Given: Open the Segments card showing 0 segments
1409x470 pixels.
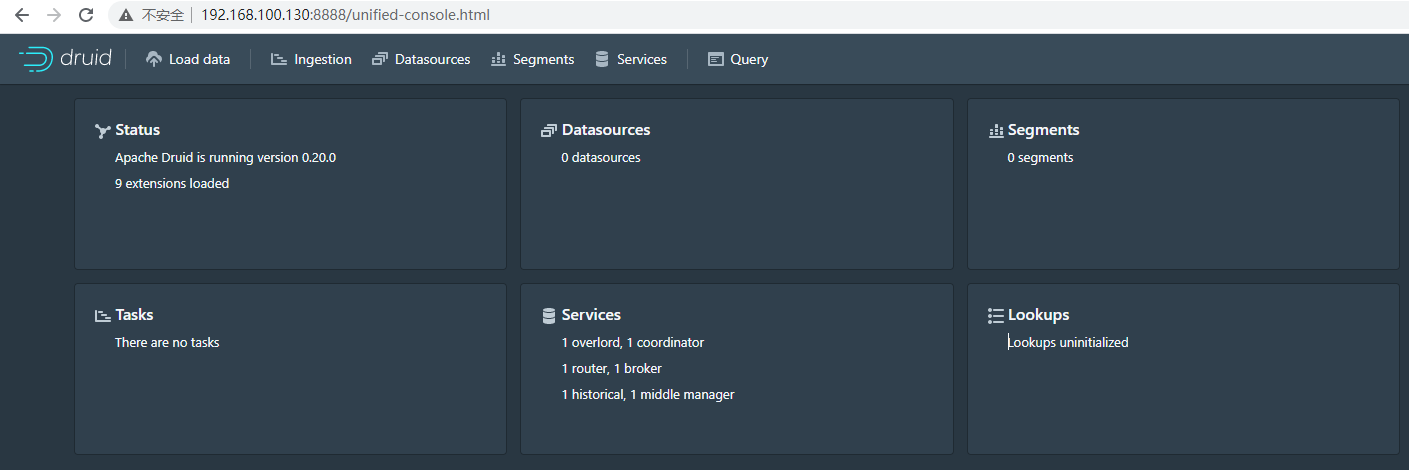Looking at the screenshot, I should pos(1183,184).
